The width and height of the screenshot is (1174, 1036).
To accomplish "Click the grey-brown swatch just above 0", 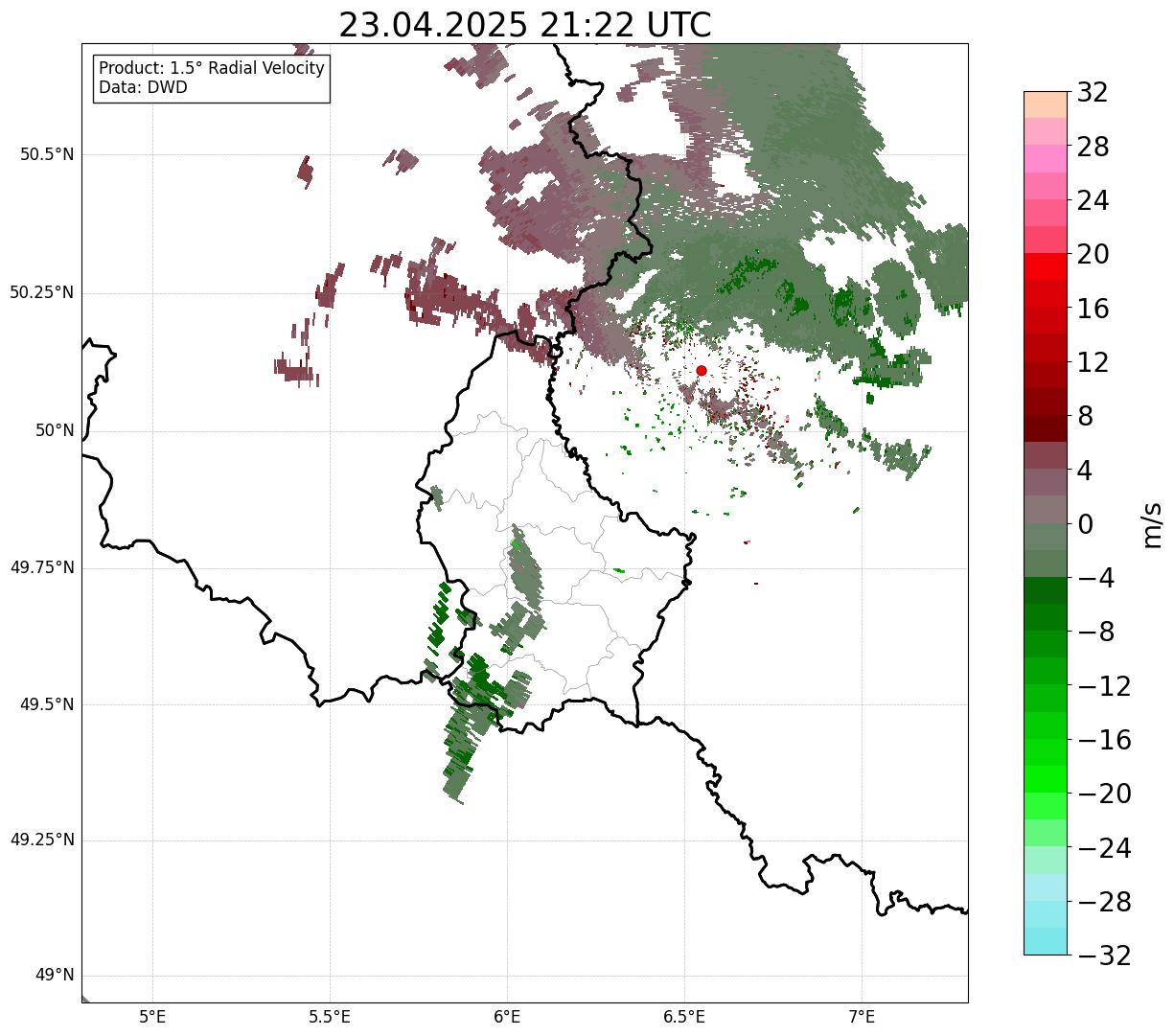I will 1046,509.
